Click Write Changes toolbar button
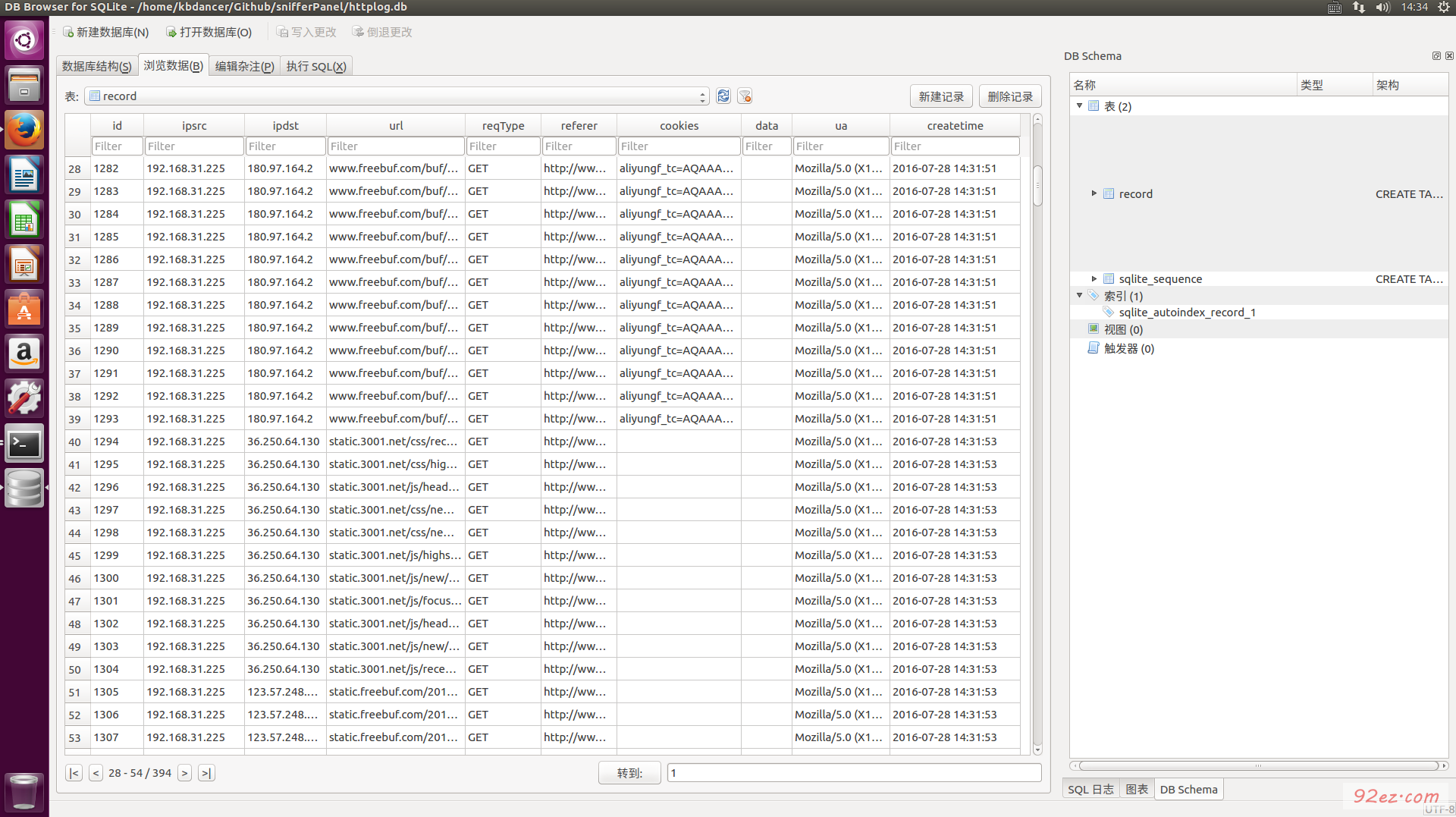The image size is (1456, 817). 306,32
